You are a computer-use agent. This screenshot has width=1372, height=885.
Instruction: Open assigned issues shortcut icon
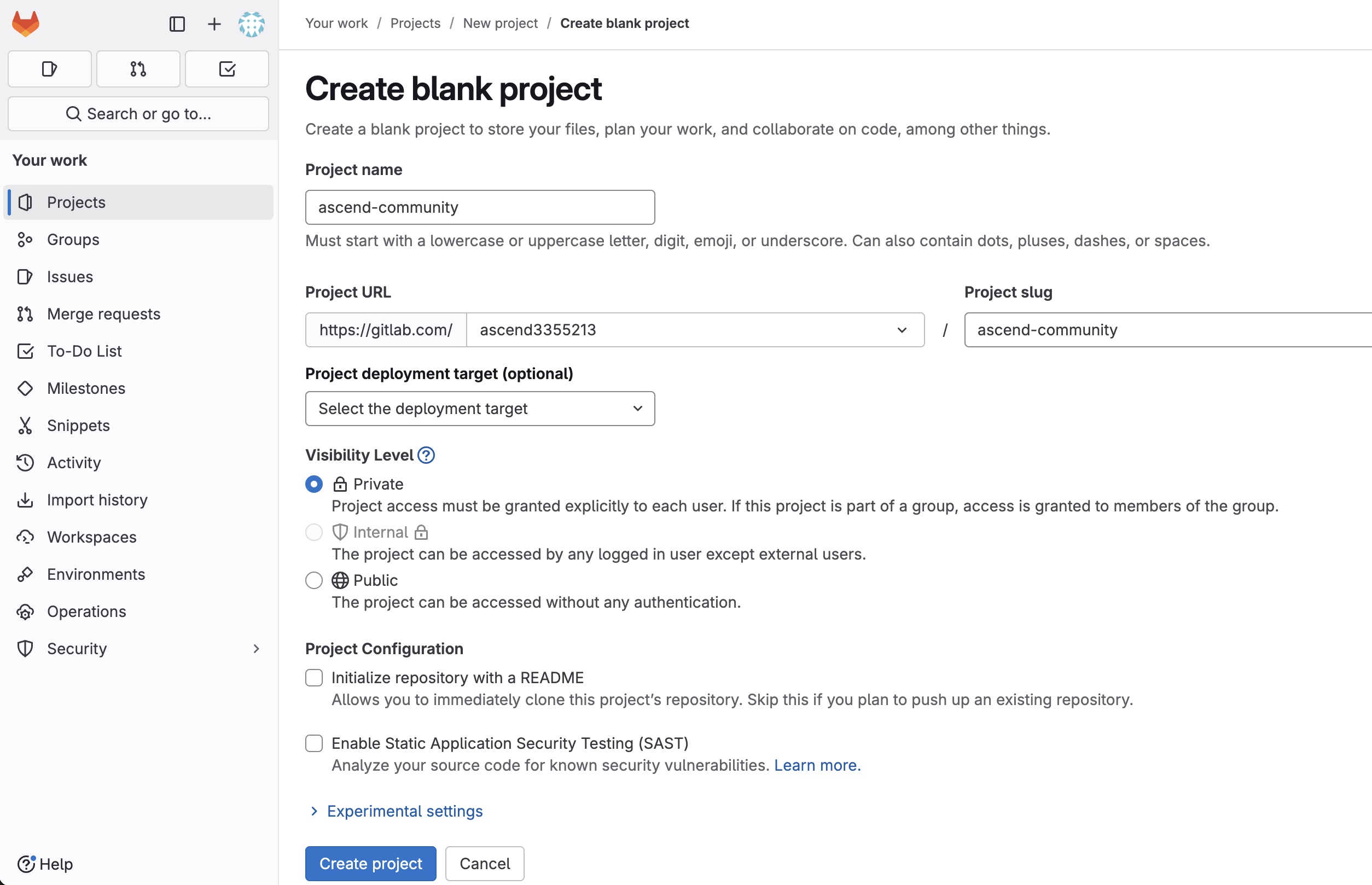click(x=49, y=69)
